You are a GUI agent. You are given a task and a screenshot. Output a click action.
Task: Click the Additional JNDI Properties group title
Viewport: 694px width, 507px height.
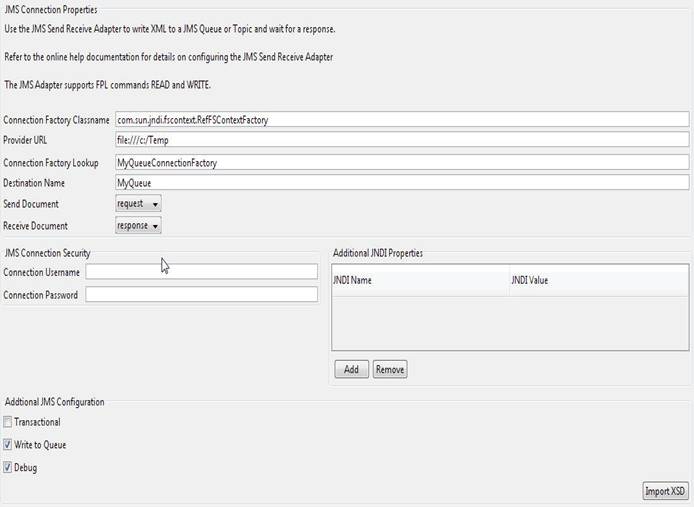(x=377, y=254)
